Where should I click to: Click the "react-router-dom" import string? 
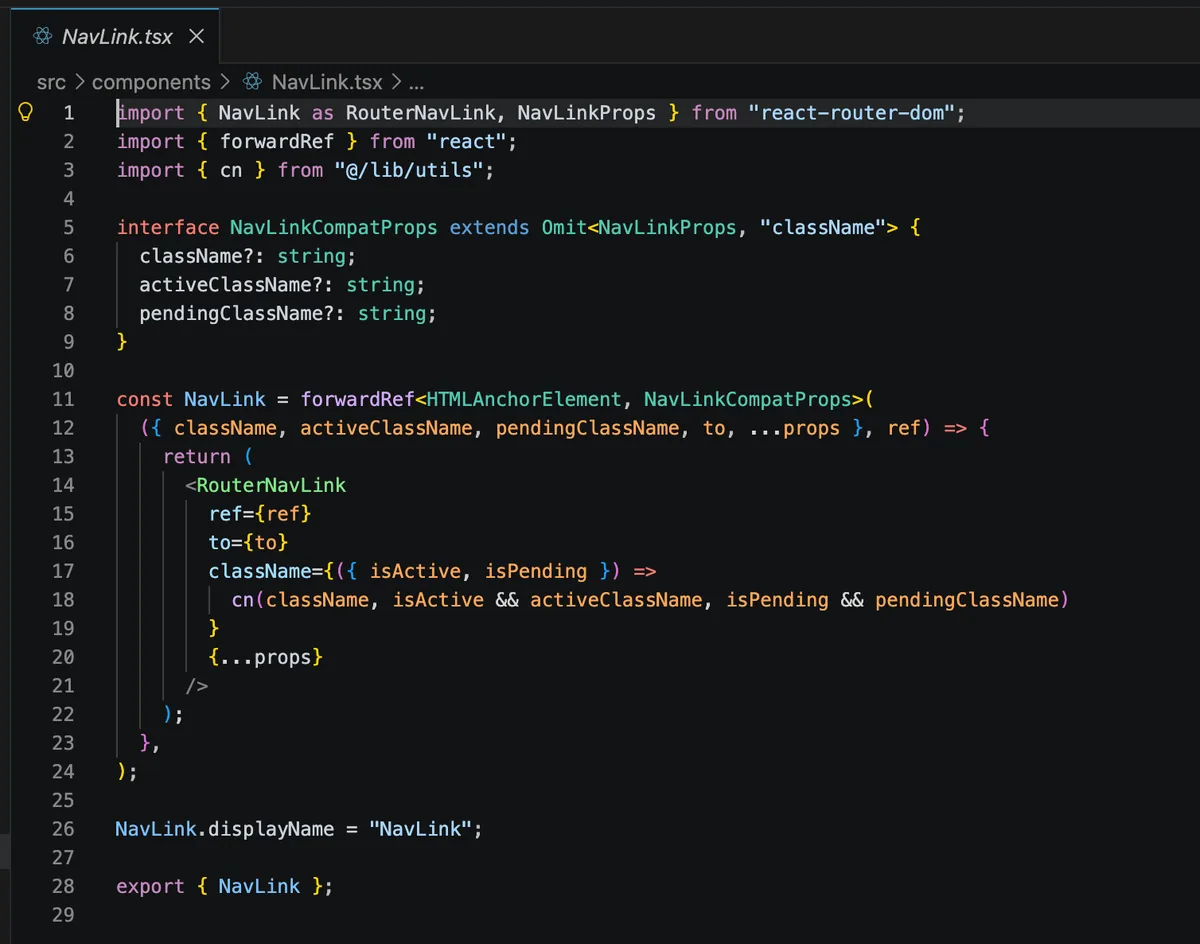[x=852, y=113]
